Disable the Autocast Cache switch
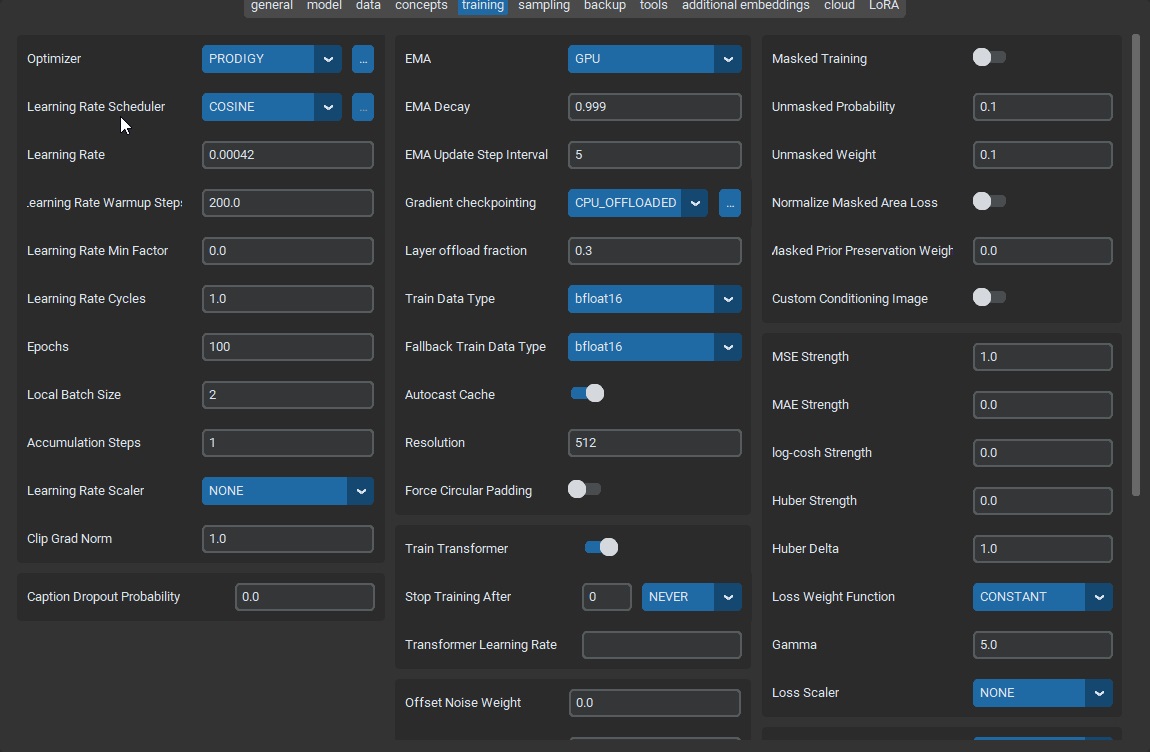This screenshot has width=1150, height=752. pos(587,393)
